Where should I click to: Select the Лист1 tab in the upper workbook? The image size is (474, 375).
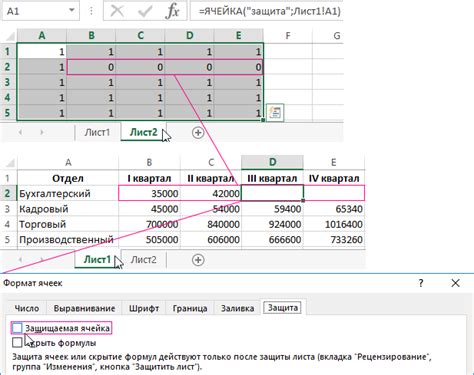point(97,133)
